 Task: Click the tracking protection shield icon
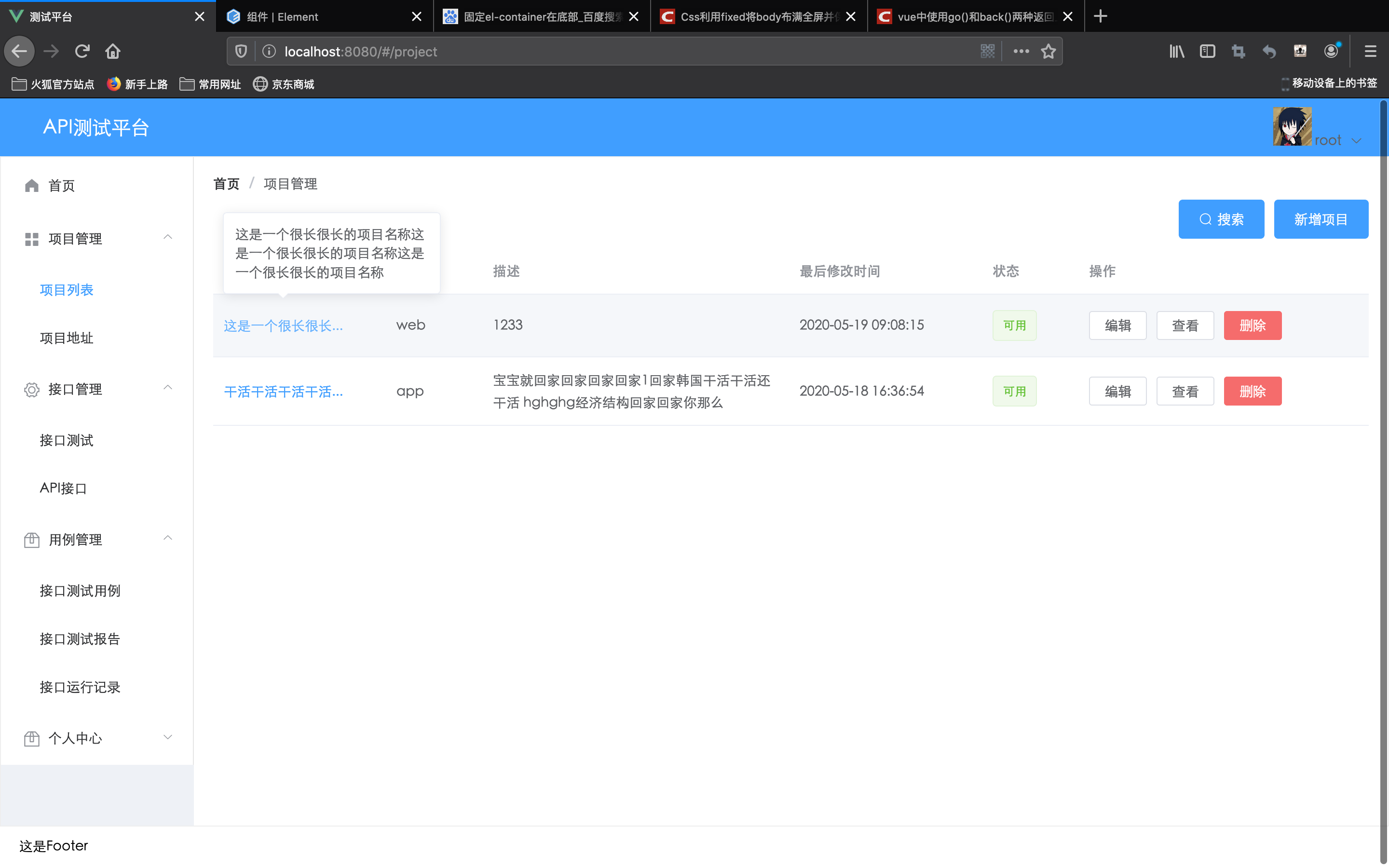click(241, 52)
